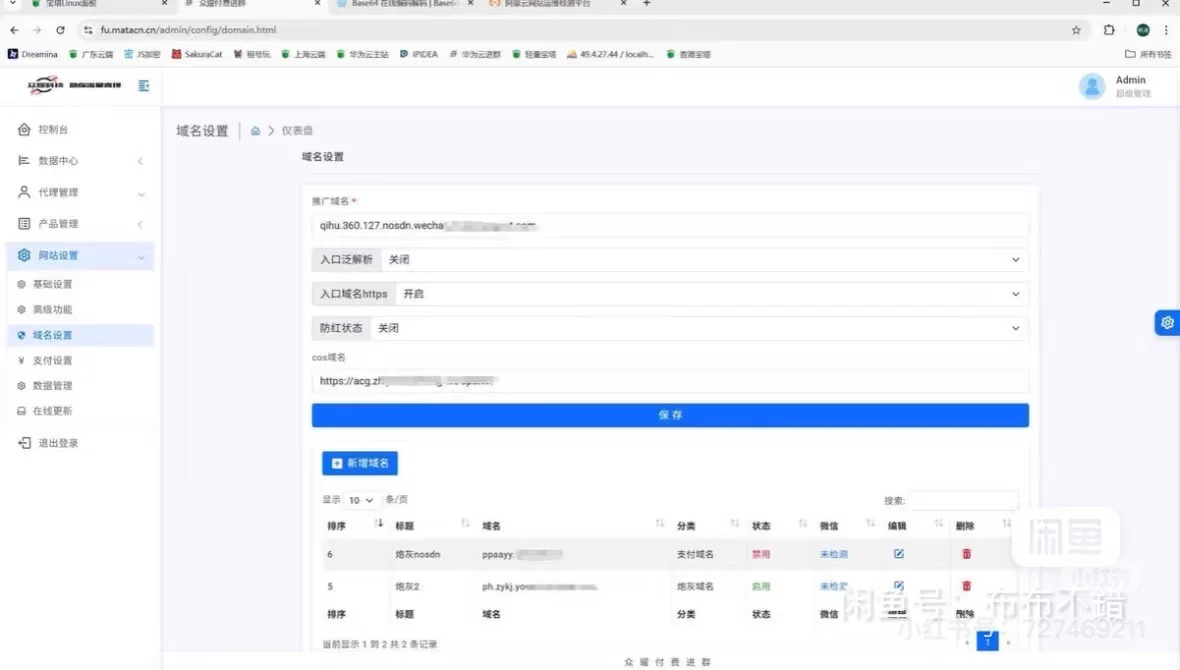1180x670 pixels.
Task: Open the floating blue gear on right edge
Action: (x=1167, y=322)
